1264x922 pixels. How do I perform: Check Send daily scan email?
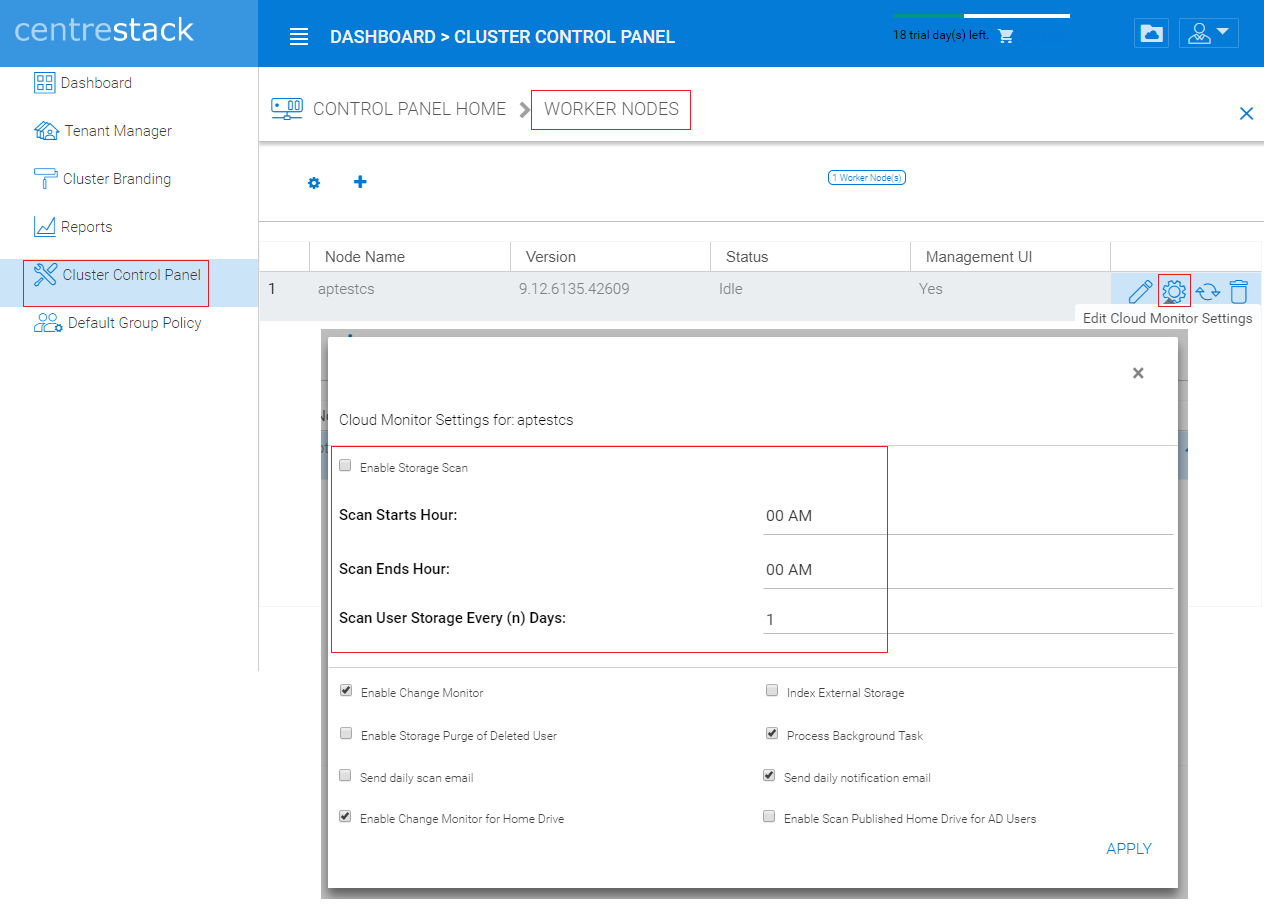346,776
